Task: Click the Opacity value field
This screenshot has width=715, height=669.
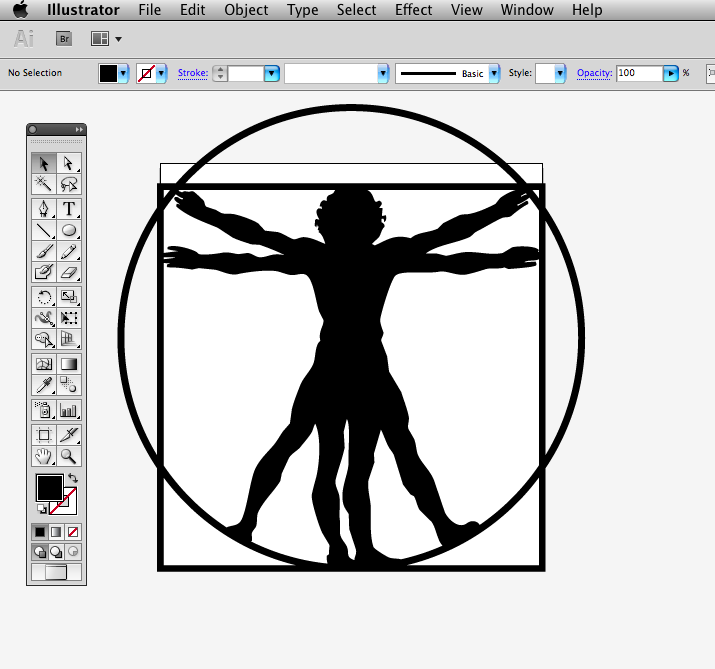Action: [x=639, y=73]
